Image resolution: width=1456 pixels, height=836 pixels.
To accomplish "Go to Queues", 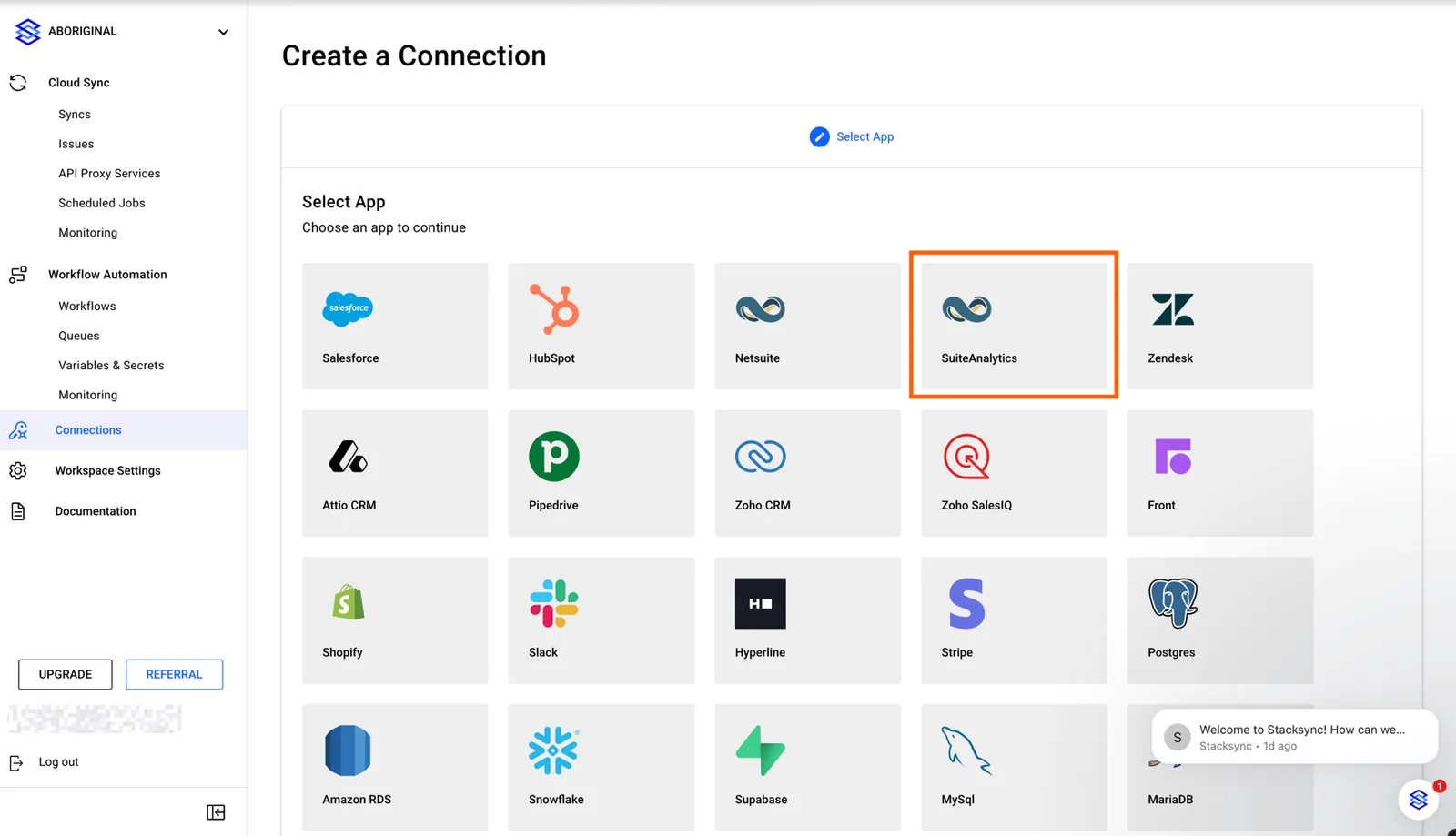I will click(x=79, y=336).
